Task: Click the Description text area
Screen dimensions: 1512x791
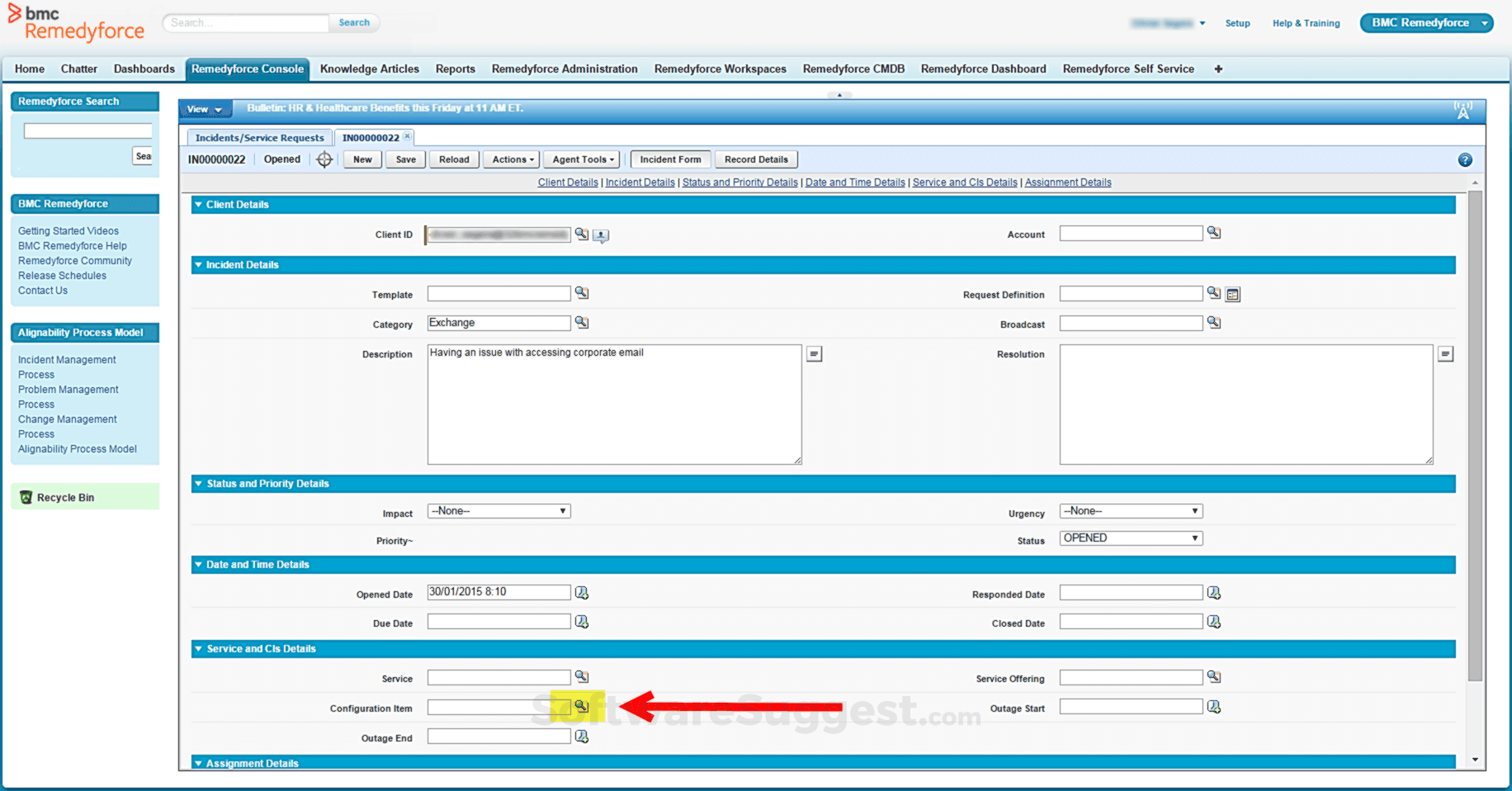Action: [614, 405]
